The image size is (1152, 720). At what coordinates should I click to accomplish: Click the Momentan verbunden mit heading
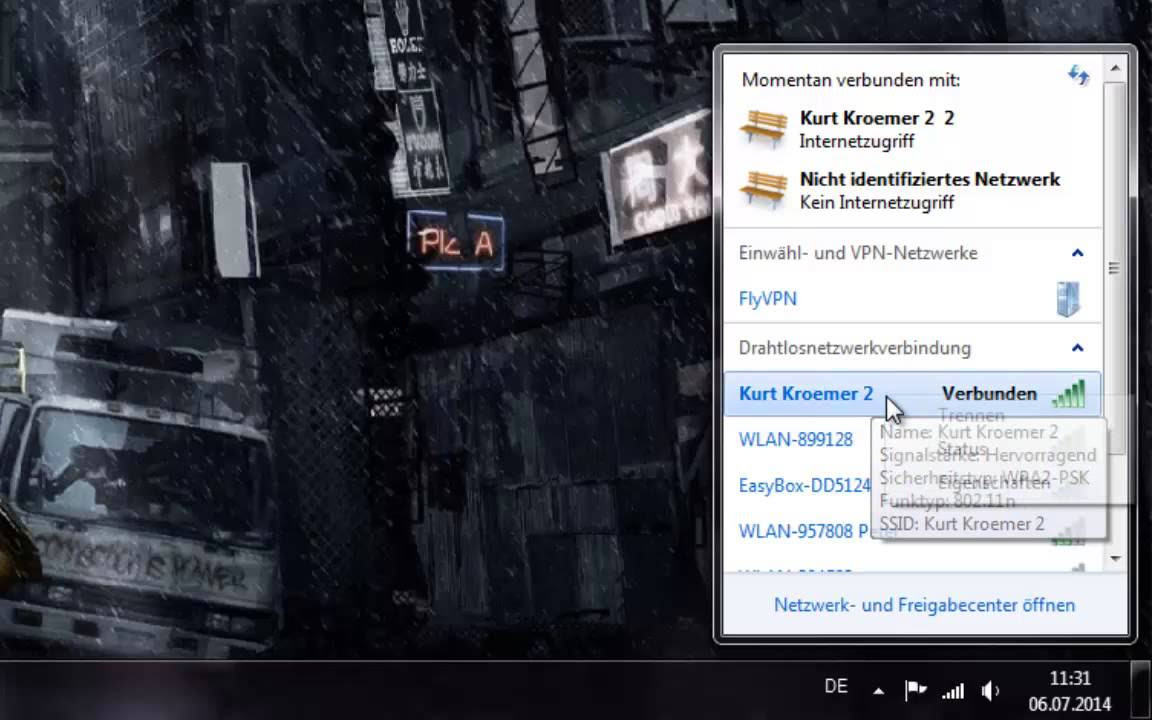click(x=851, y=79)
